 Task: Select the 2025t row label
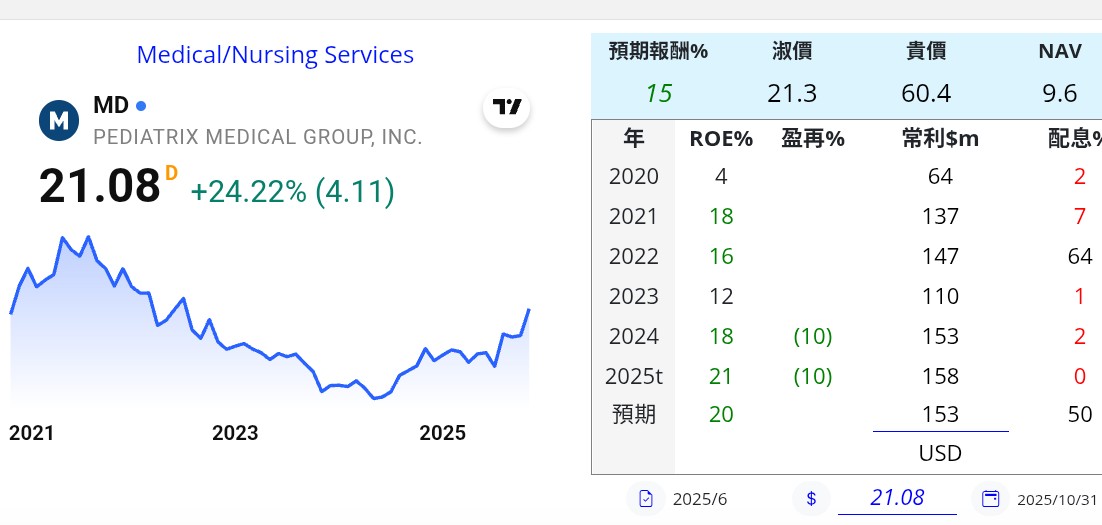[x=634, y=376]
